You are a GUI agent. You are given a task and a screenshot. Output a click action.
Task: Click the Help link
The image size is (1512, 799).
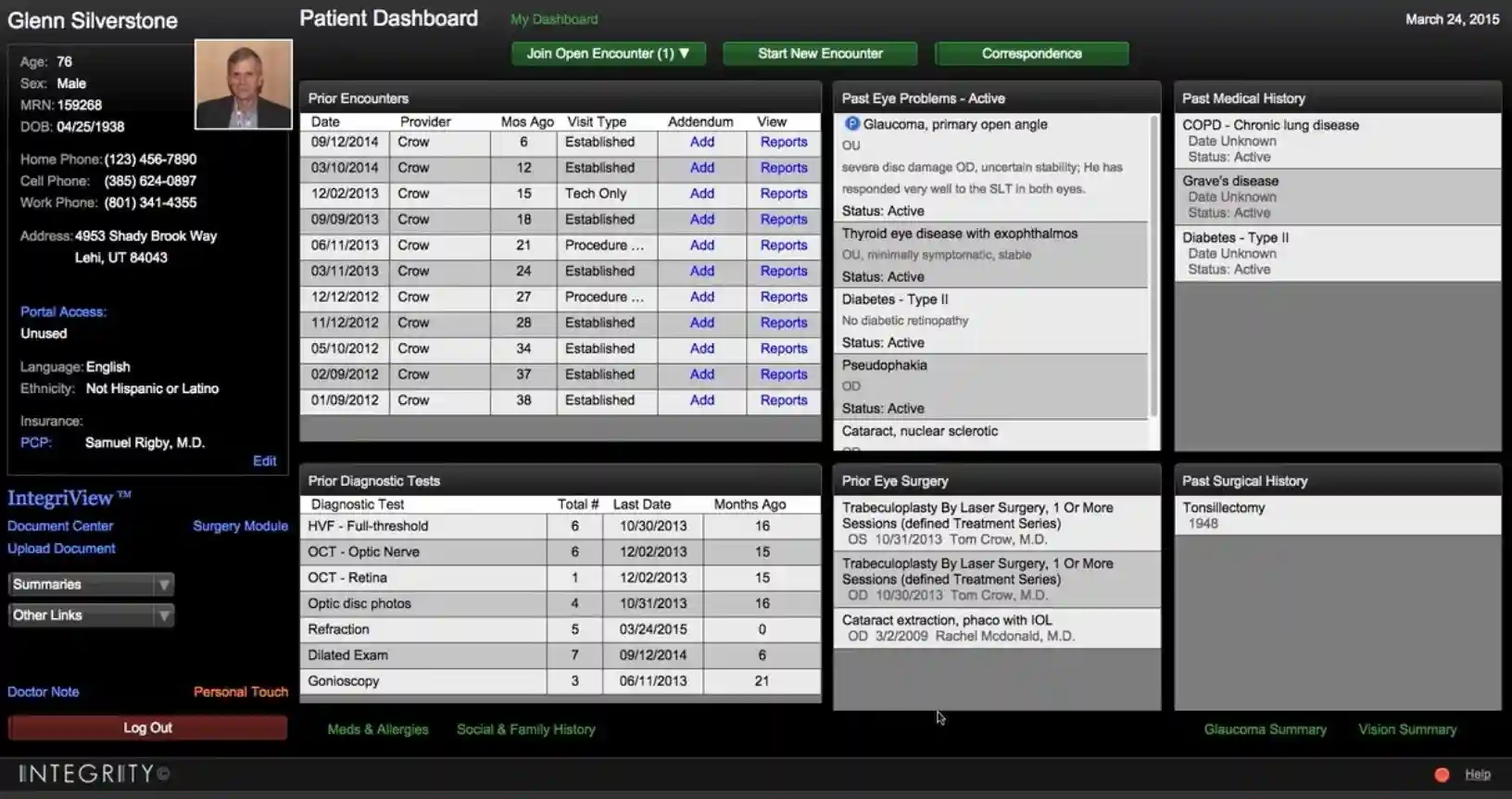coord(1478,774)
